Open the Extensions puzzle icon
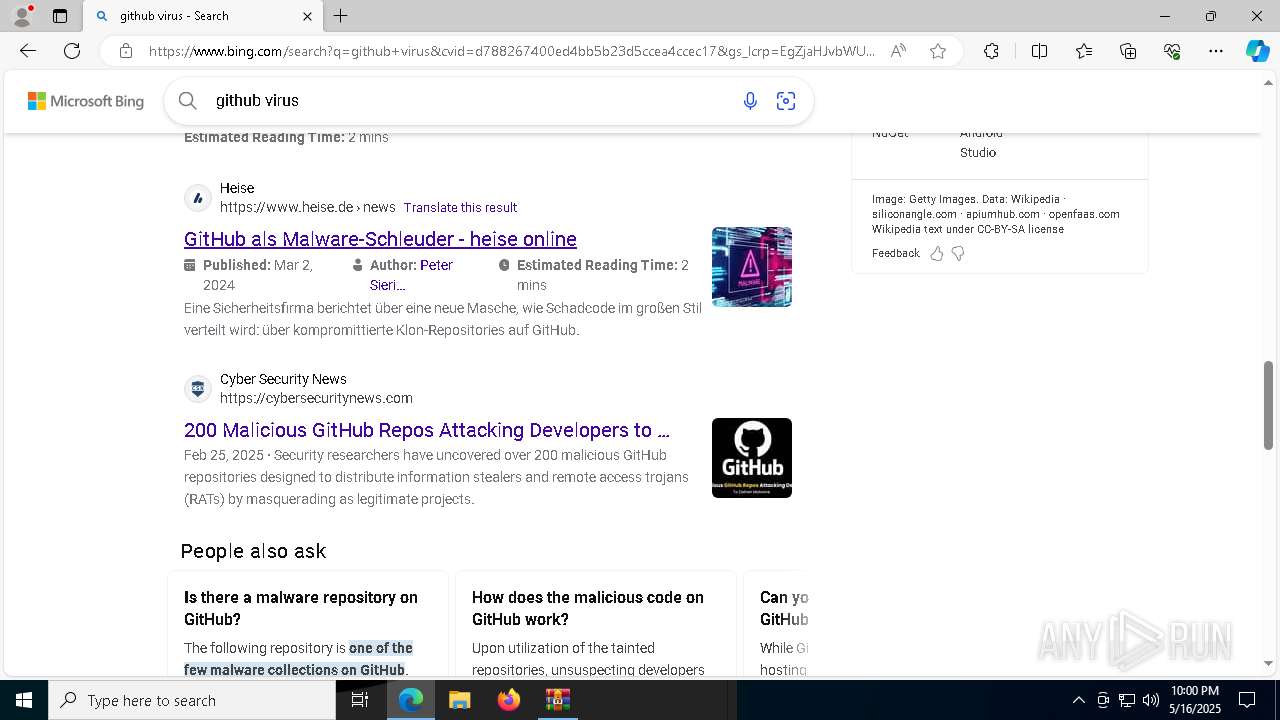This screenshot has width=1280, height=720. click(x=991, y=51)
